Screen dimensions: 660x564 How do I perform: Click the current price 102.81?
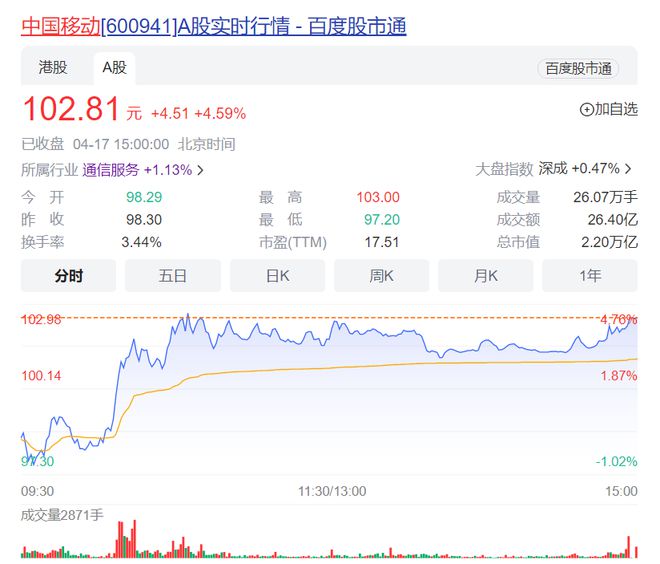pyautogui.click(x=72, y=109)
